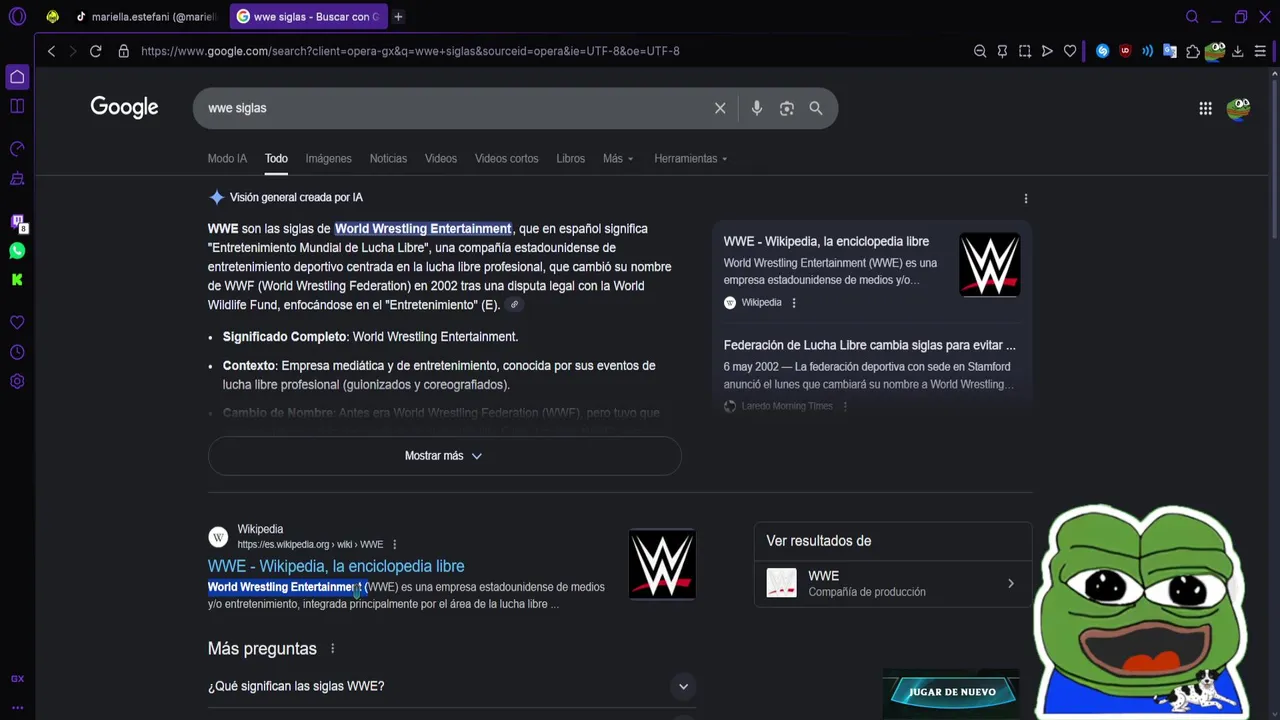Start voice search with microphone icon
1280x720 pixels.
[x=757, y=108]
